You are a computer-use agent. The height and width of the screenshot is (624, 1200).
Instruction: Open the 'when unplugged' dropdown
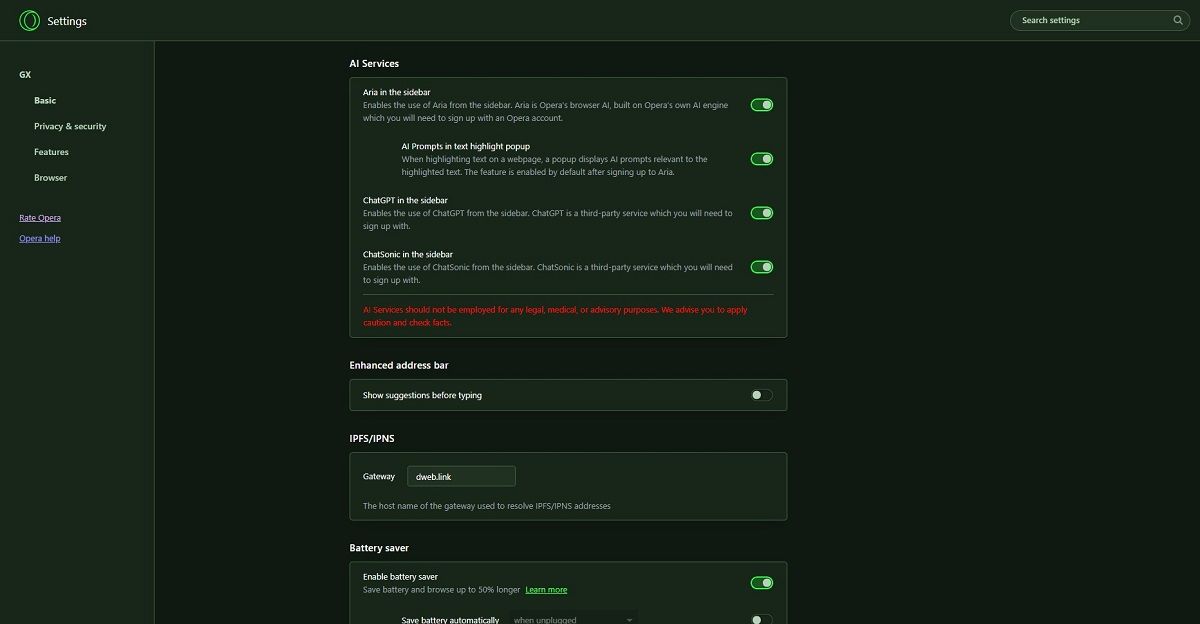tap(571, 619)
